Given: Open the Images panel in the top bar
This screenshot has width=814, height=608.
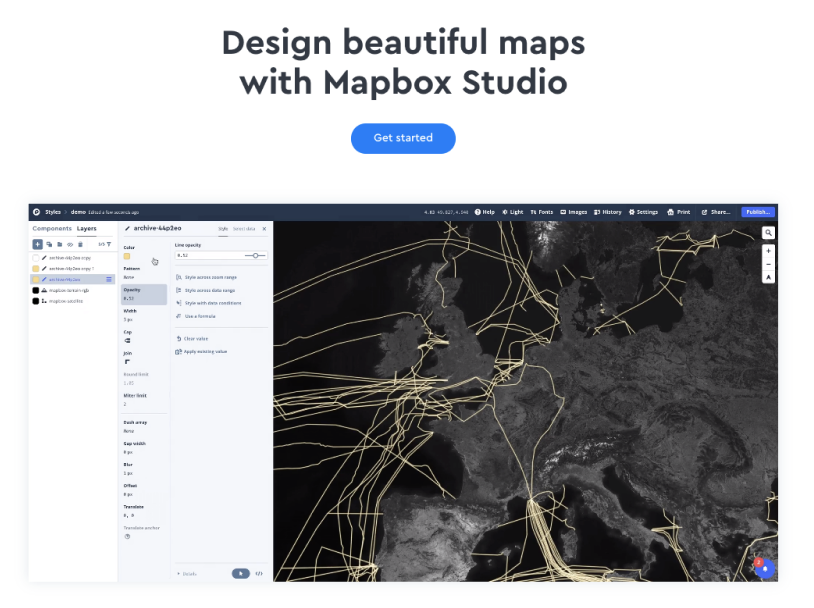Looking at the screenshot, I should (x=575, y=212).
